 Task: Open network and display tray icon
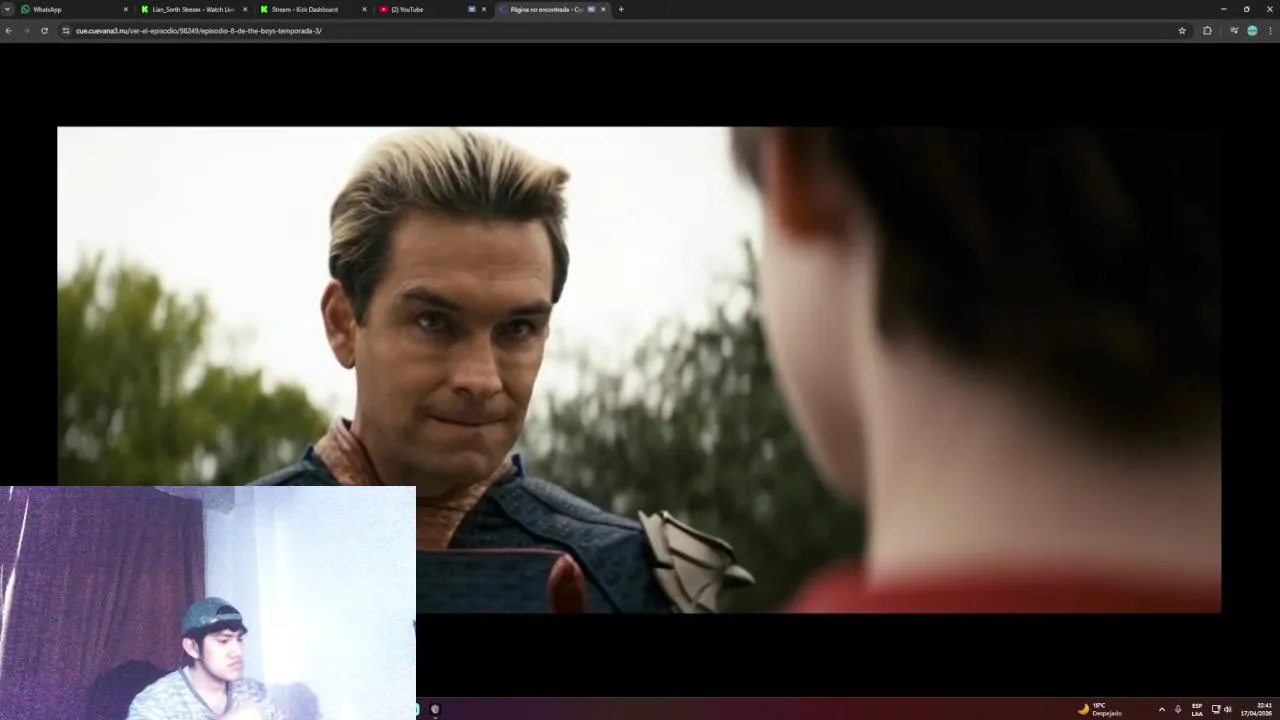(1216, 709)
